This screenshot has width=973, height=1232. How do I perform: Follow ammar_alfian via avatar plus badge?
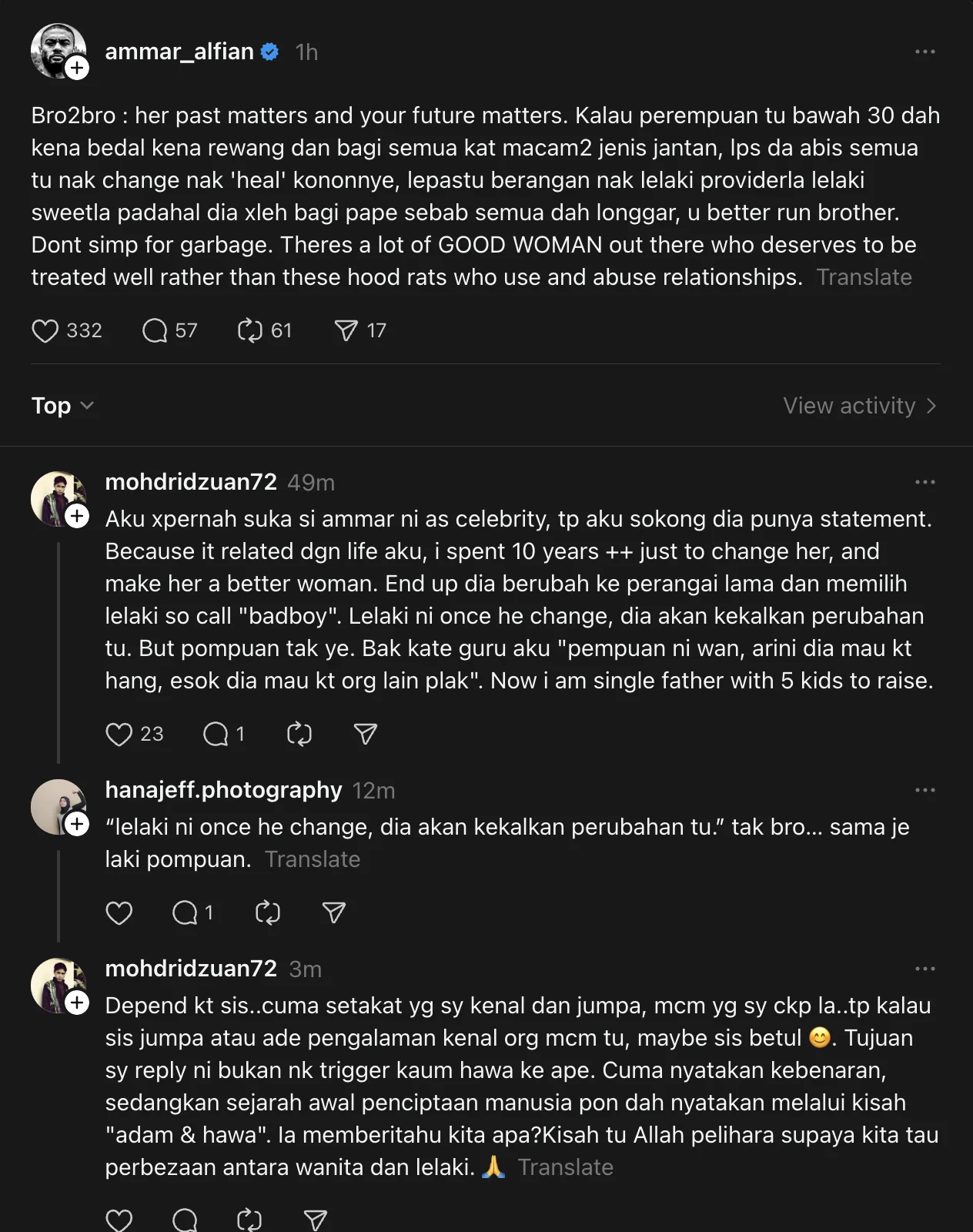pos(77,68)
